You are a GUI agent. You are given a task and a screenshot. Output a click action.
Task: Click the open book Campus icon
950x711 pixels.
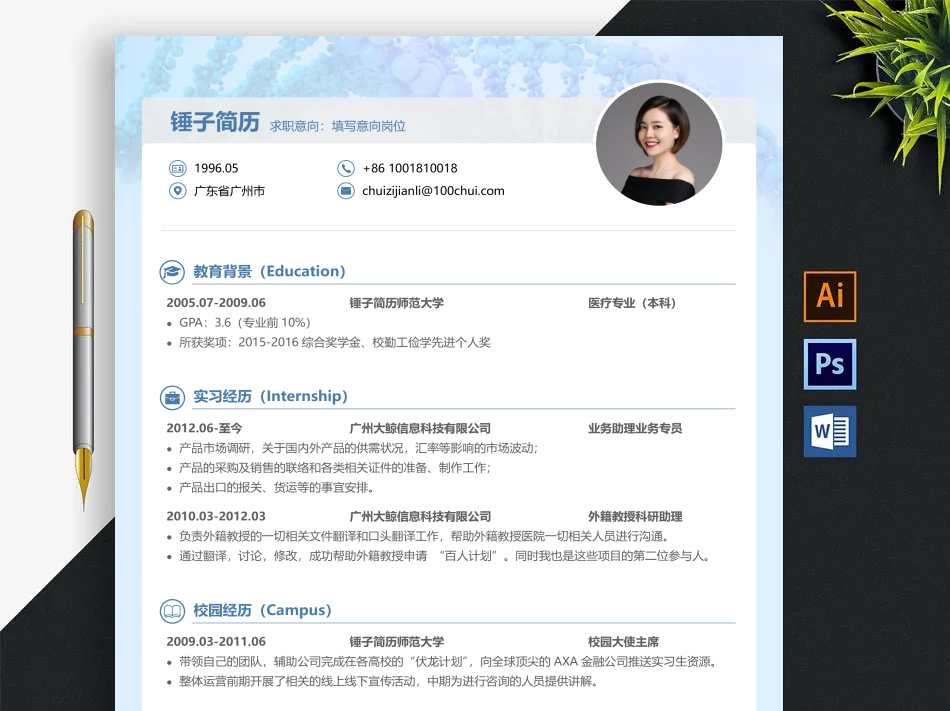click(x=172, y=611)
